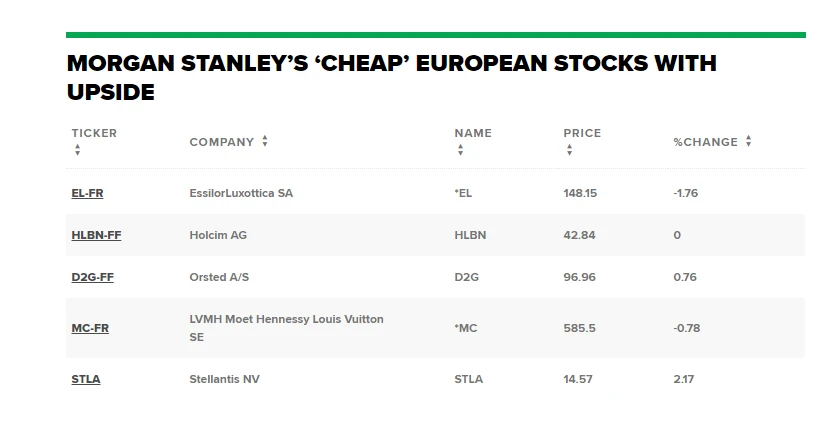Click the Orsted A/S company cell

pyautogui.click(x=220, y=277)
